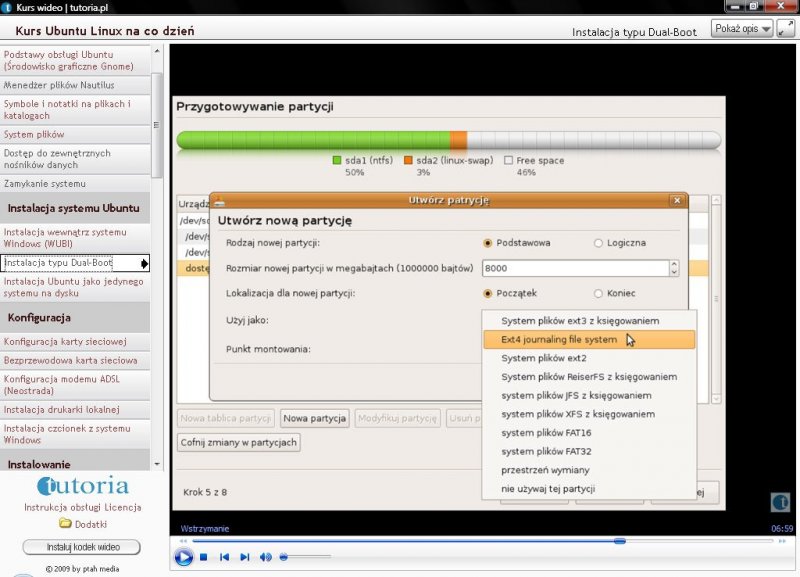Select the Podstawowa partition type radio button

click(x=488, y=243)
